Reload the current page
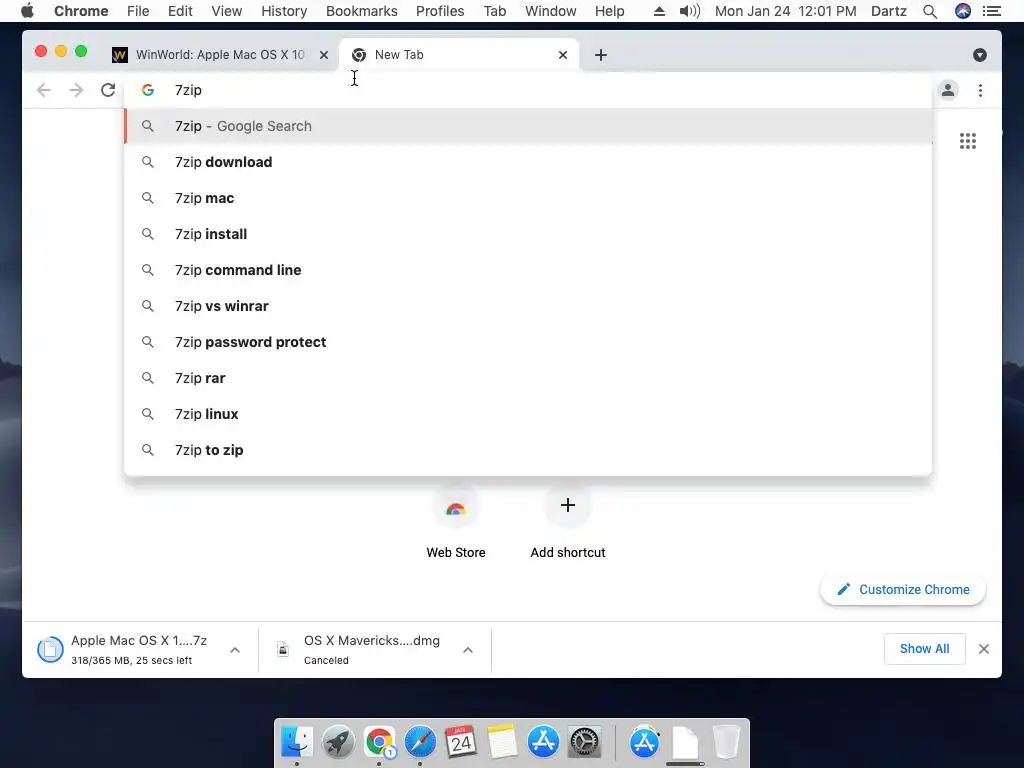1024x768 pixels. tap(108, 90)
